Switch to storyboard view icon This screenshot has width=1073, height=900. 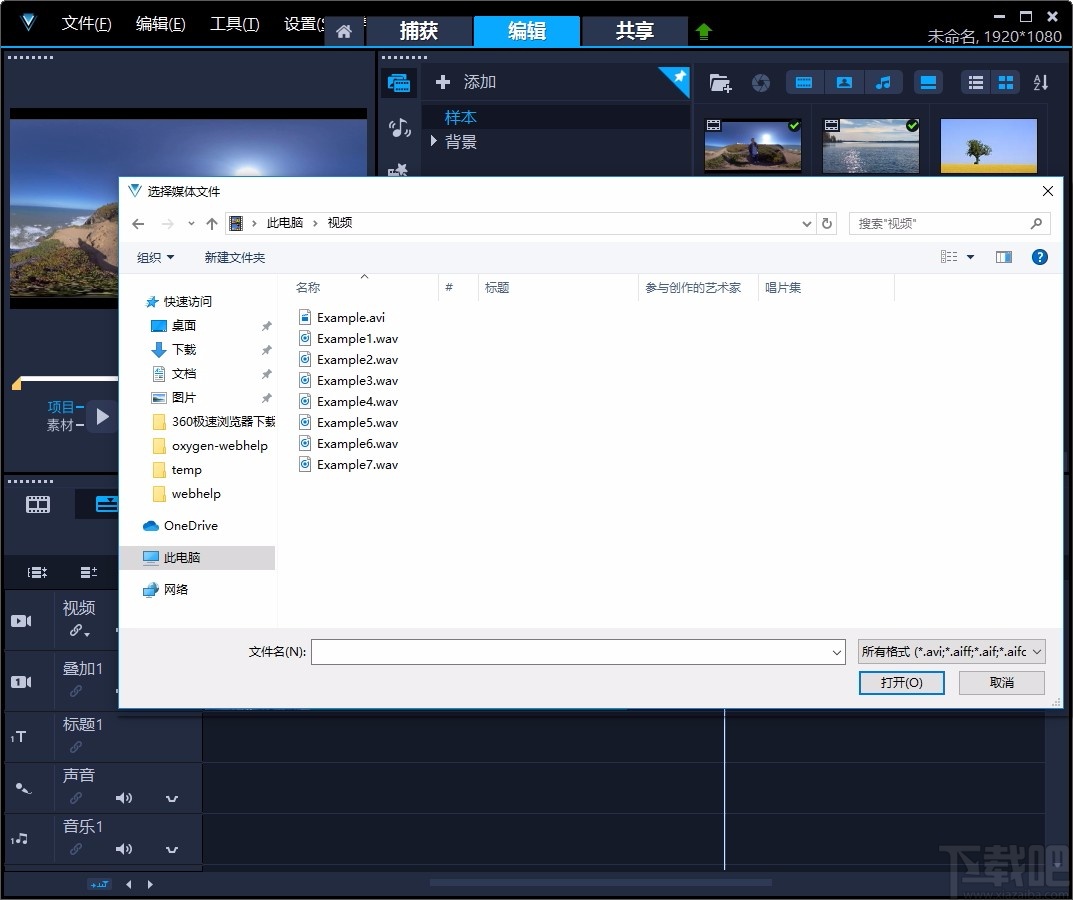[x=38, y=504]
